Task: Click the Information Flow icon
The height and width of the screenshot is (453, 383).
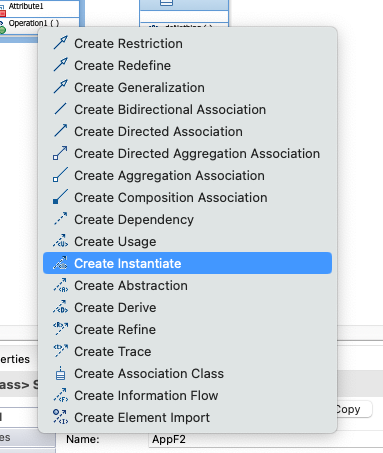Action: pyautogui.click(x=60, y=395)
